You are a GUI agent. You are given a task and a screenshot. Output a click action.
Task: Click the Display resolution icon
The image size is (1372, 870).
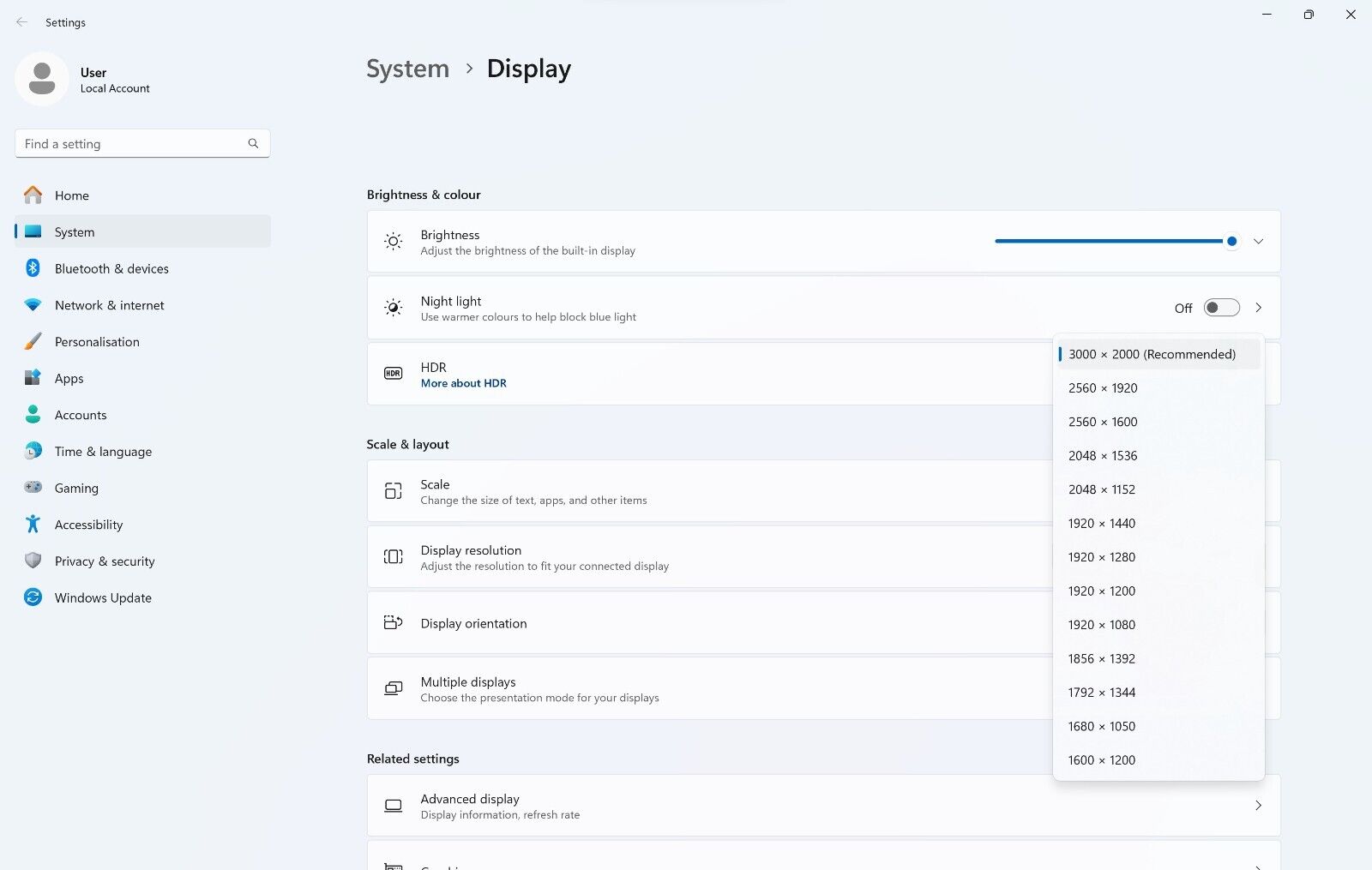(393, 557)
